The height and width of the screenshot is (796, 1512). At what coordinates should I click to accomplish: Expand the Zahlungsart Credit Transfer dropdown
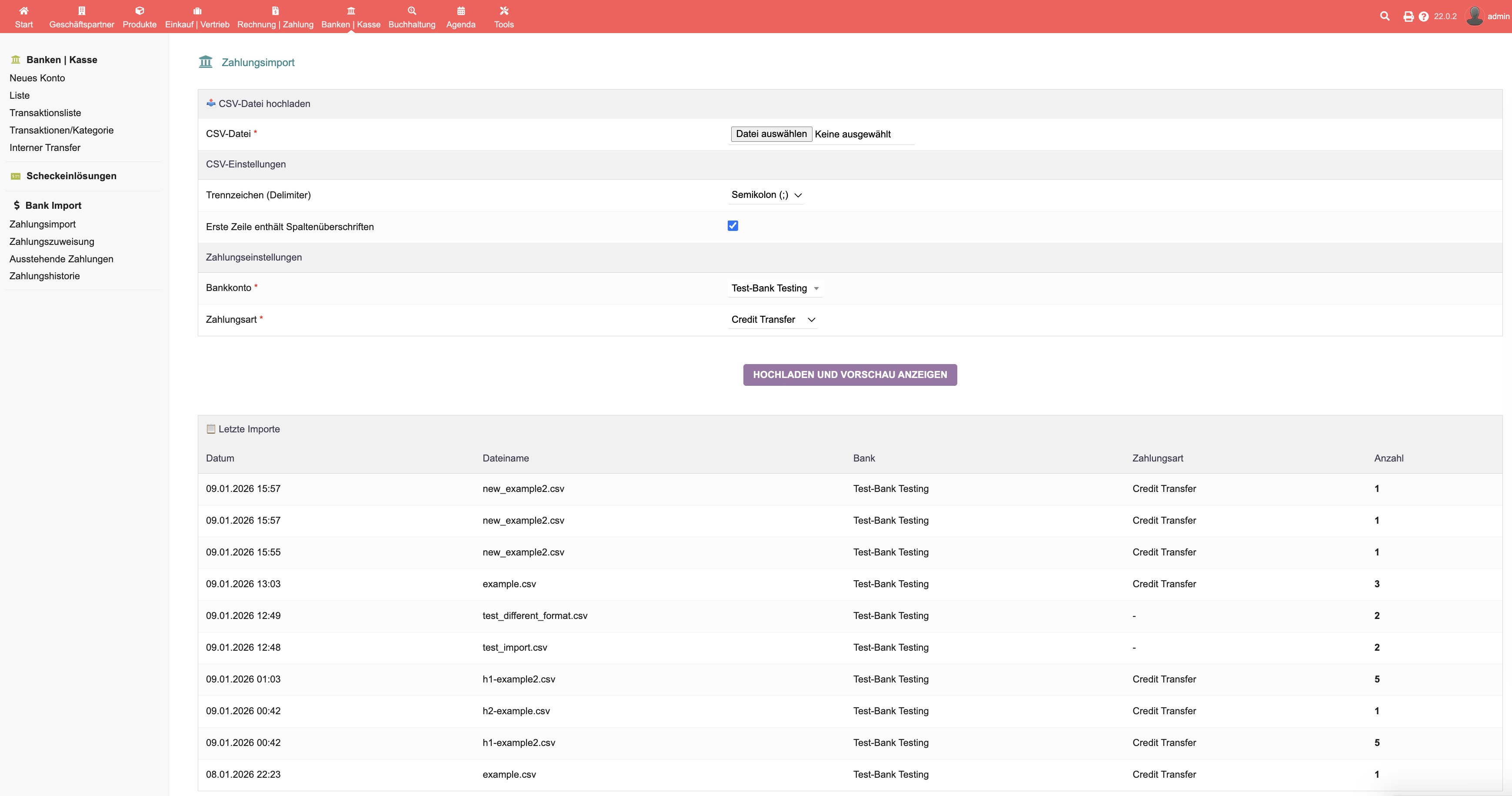(x=773, y=320)
